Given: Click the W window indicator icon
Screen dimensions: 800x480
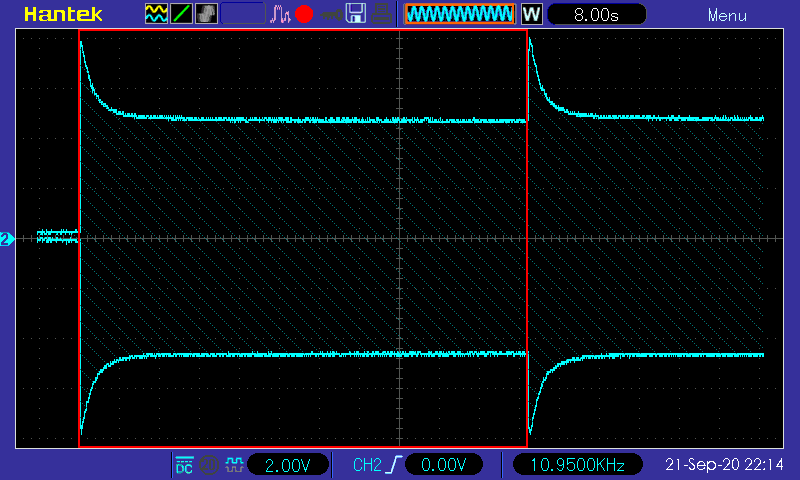Looking at the screenshot, I should point(532,14).
